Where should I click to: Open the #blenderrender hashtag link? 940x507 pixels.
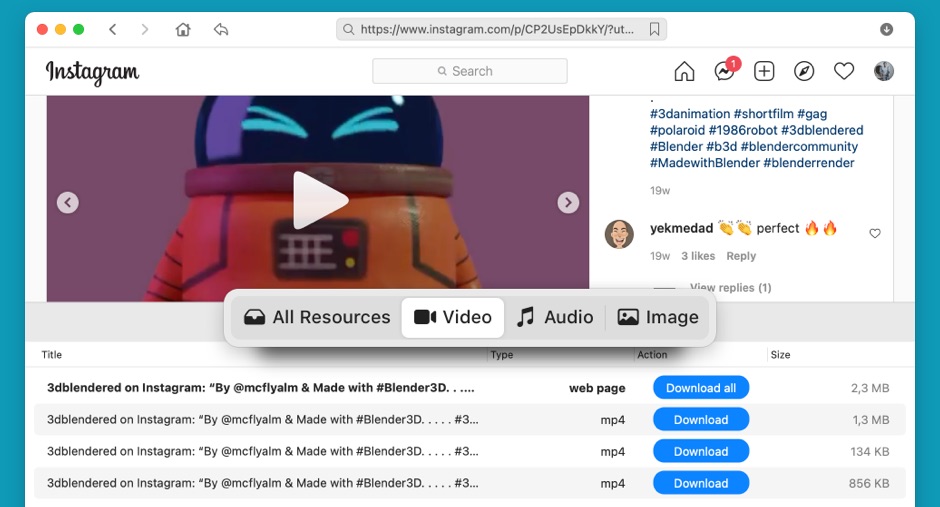809,162
